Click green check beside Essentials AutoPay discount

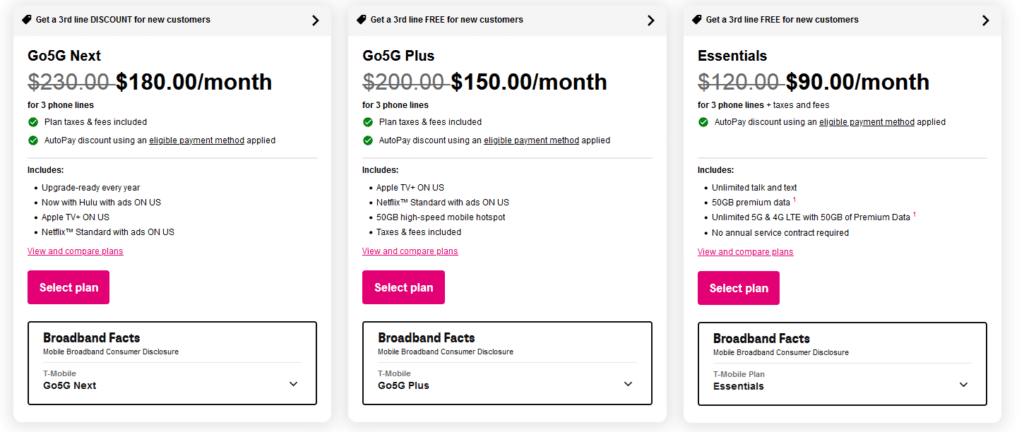click(703, 122)
